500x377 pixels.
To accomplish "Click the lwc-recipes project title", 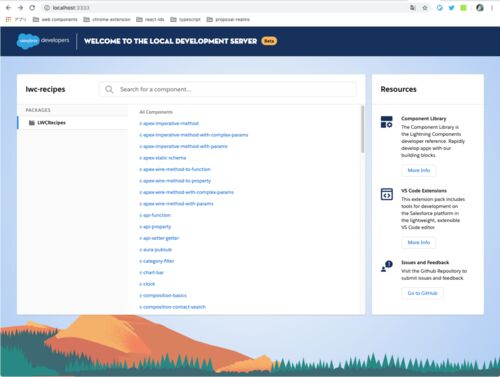I will [45, 89].
